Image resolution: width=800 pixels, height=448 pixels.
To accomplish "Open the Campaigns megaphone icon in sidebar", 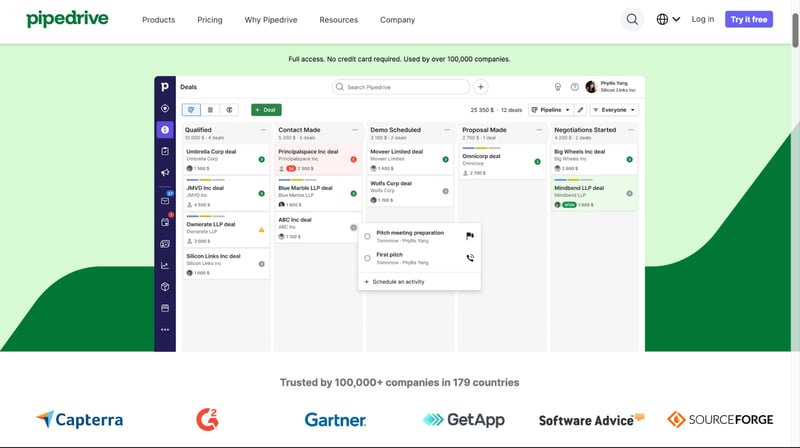I will [165, 172].
